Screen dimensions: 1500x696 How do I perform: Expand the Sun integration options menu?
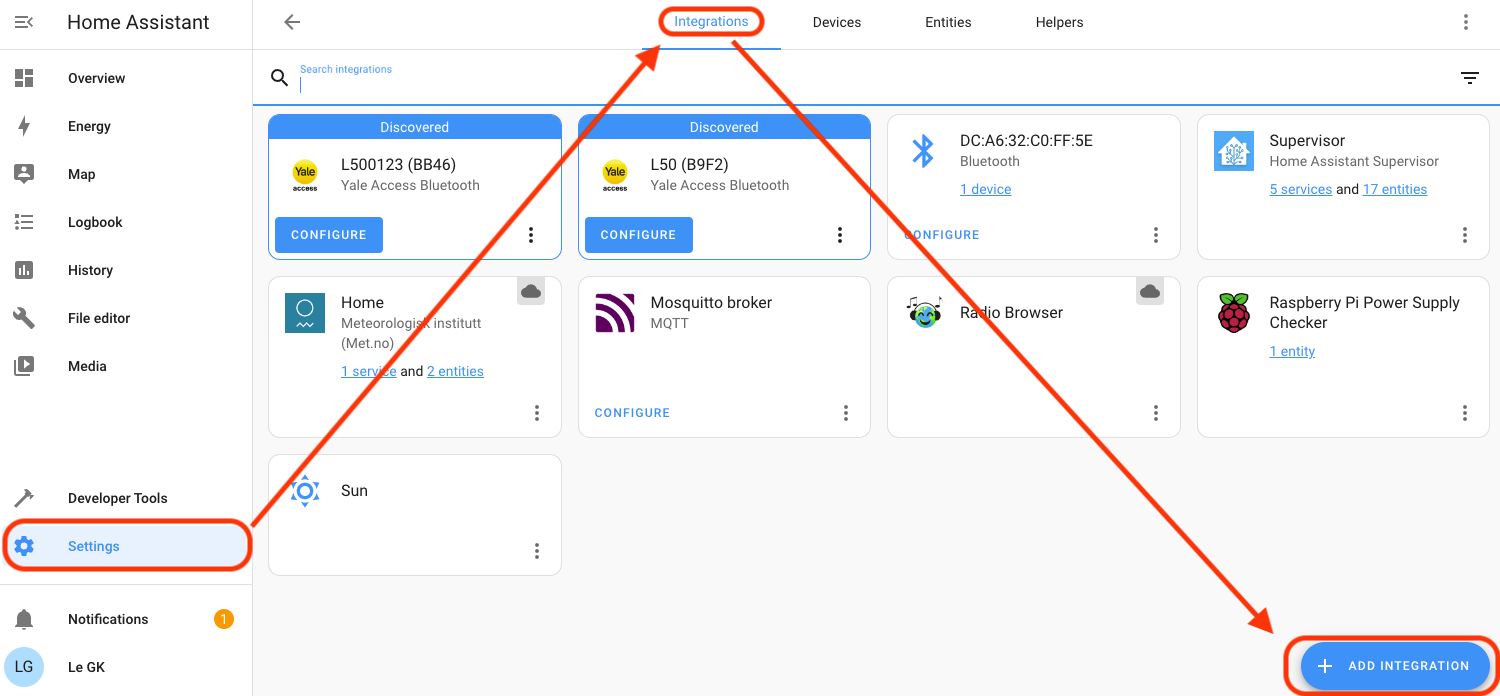tap(537, 551)
